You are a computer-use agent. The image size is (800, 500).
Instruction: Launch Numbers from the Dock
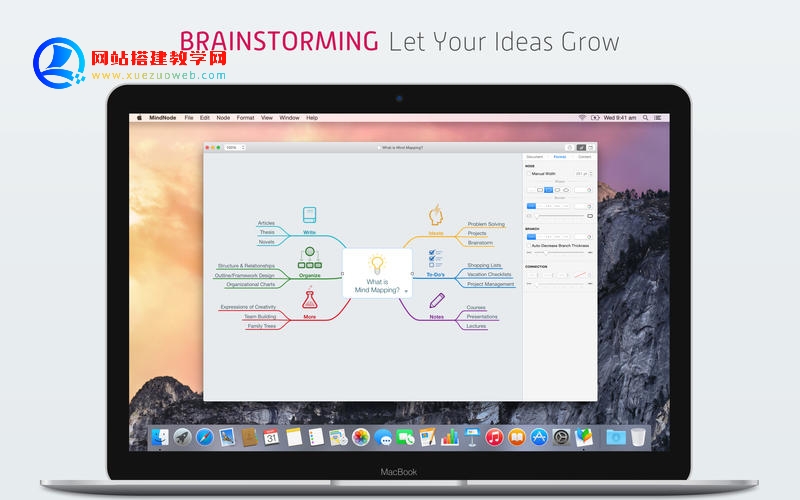(450, 437)
